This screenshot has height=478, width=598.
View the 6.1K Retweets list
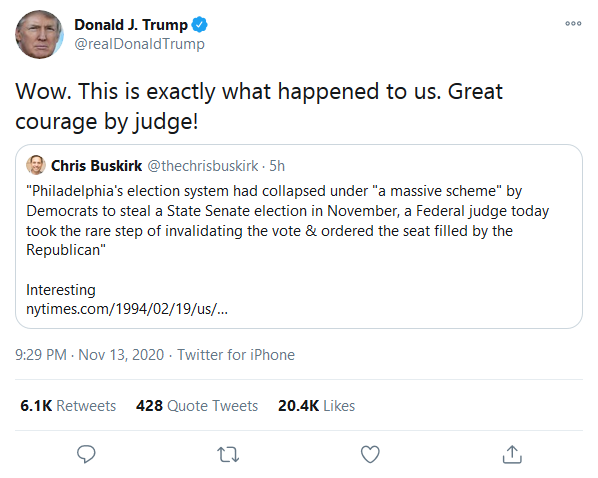coord(68,406)
